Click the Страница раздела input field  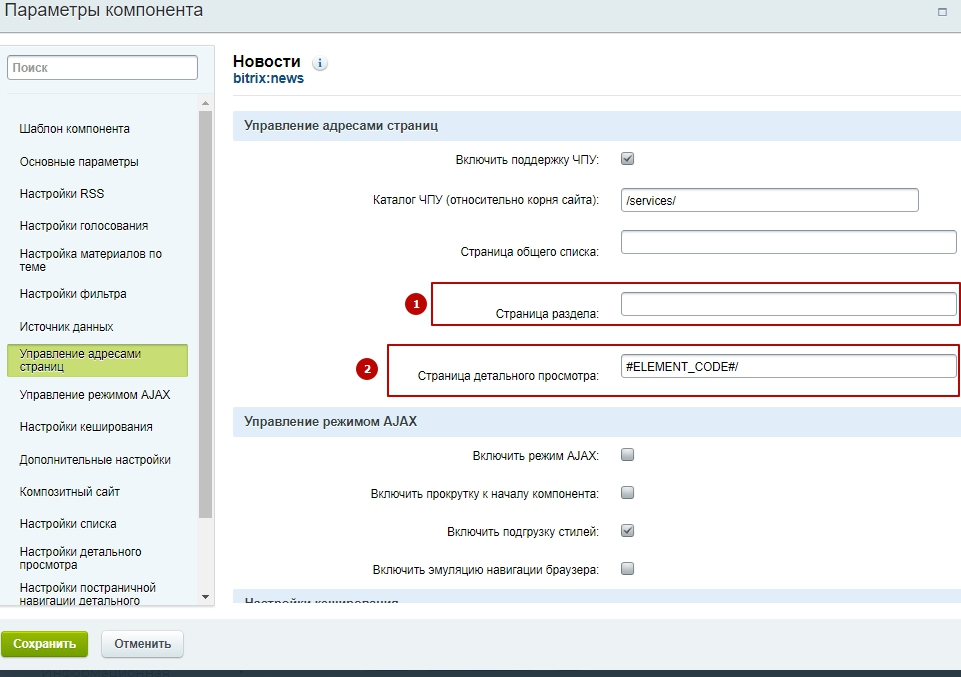[788, 304]
